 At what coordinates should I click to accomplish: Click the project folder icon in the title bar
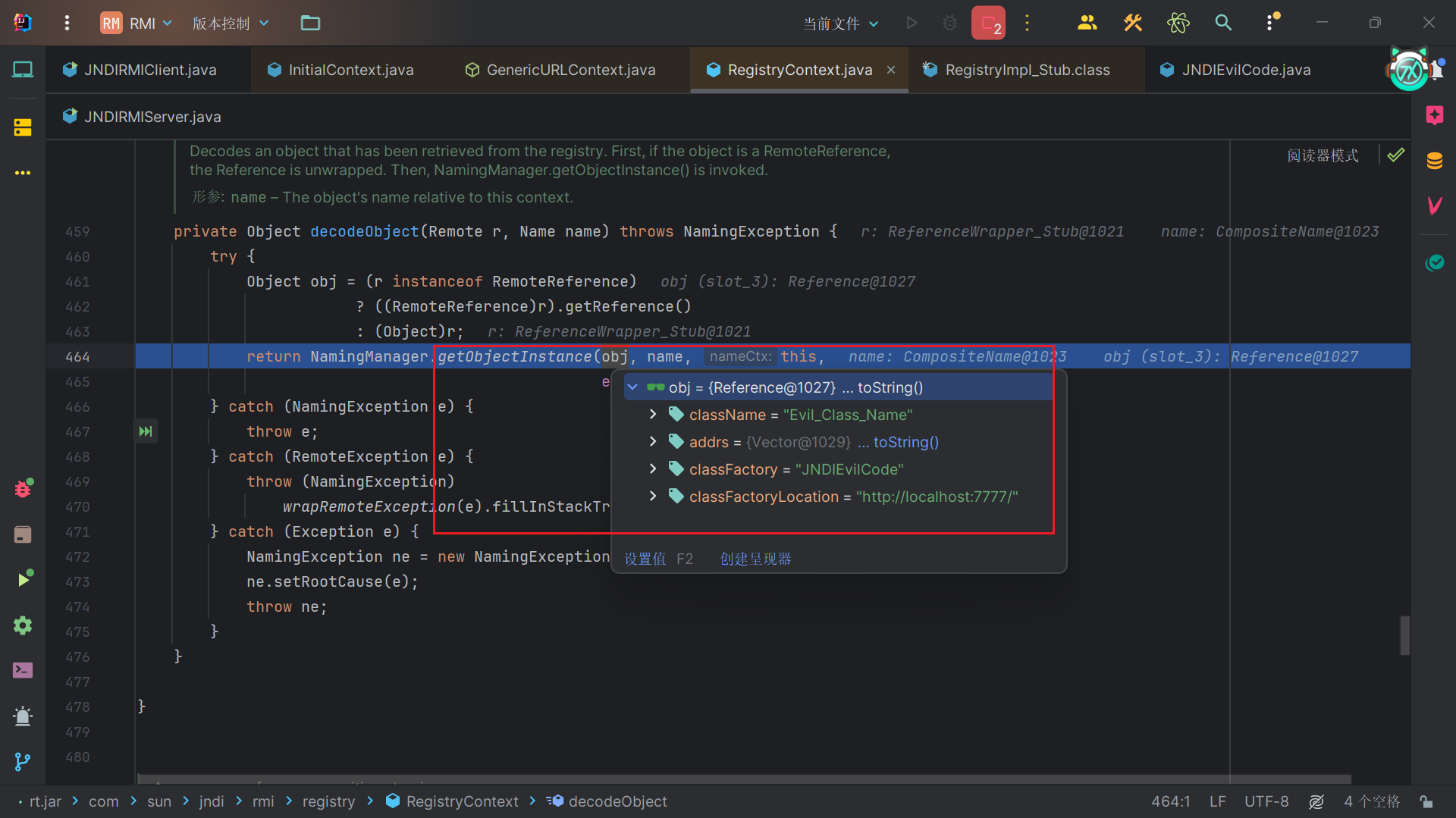point(310,23)
